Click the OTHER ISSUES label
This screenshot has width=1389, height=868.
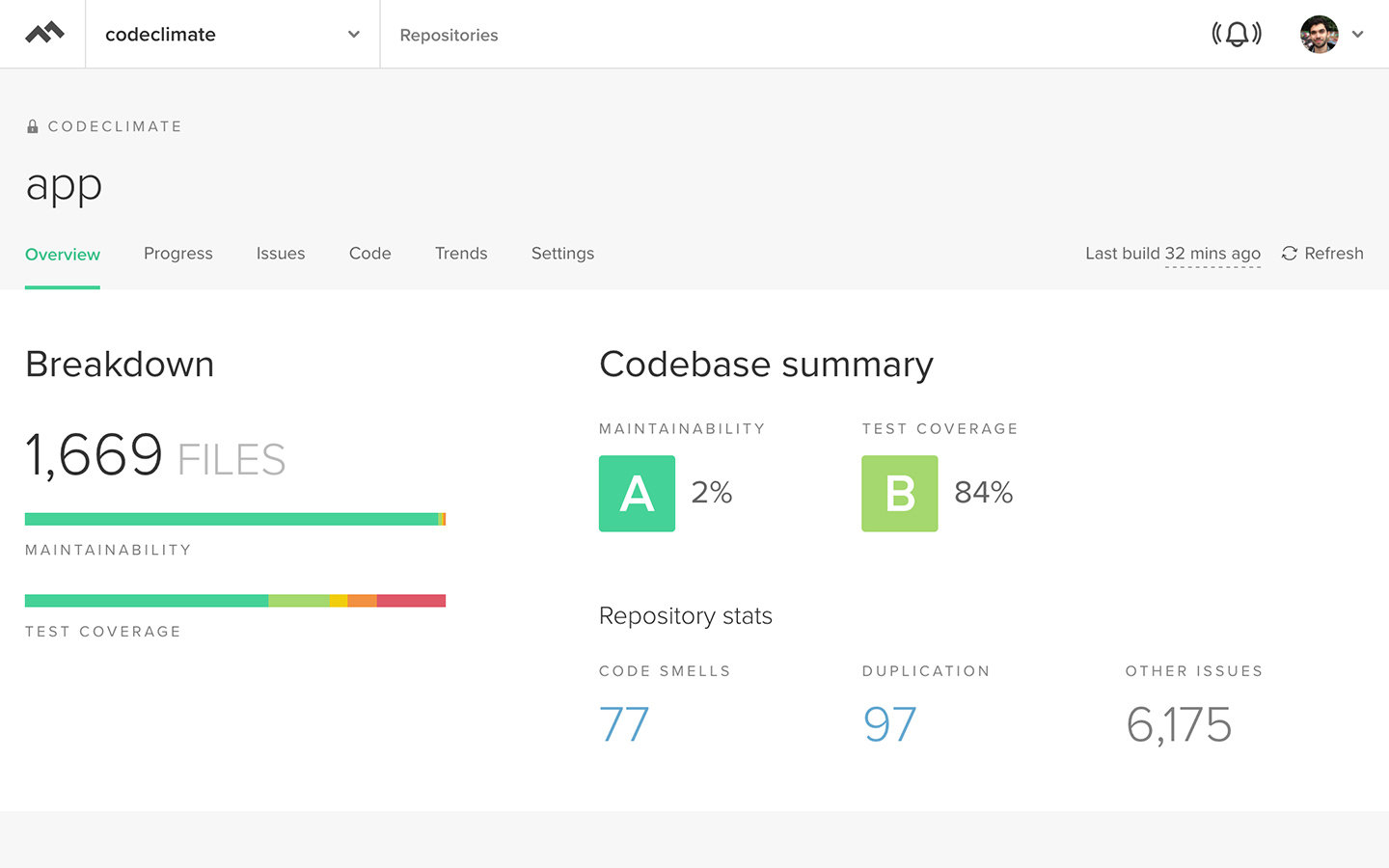pyautogui.click(x=1194, y=671)
